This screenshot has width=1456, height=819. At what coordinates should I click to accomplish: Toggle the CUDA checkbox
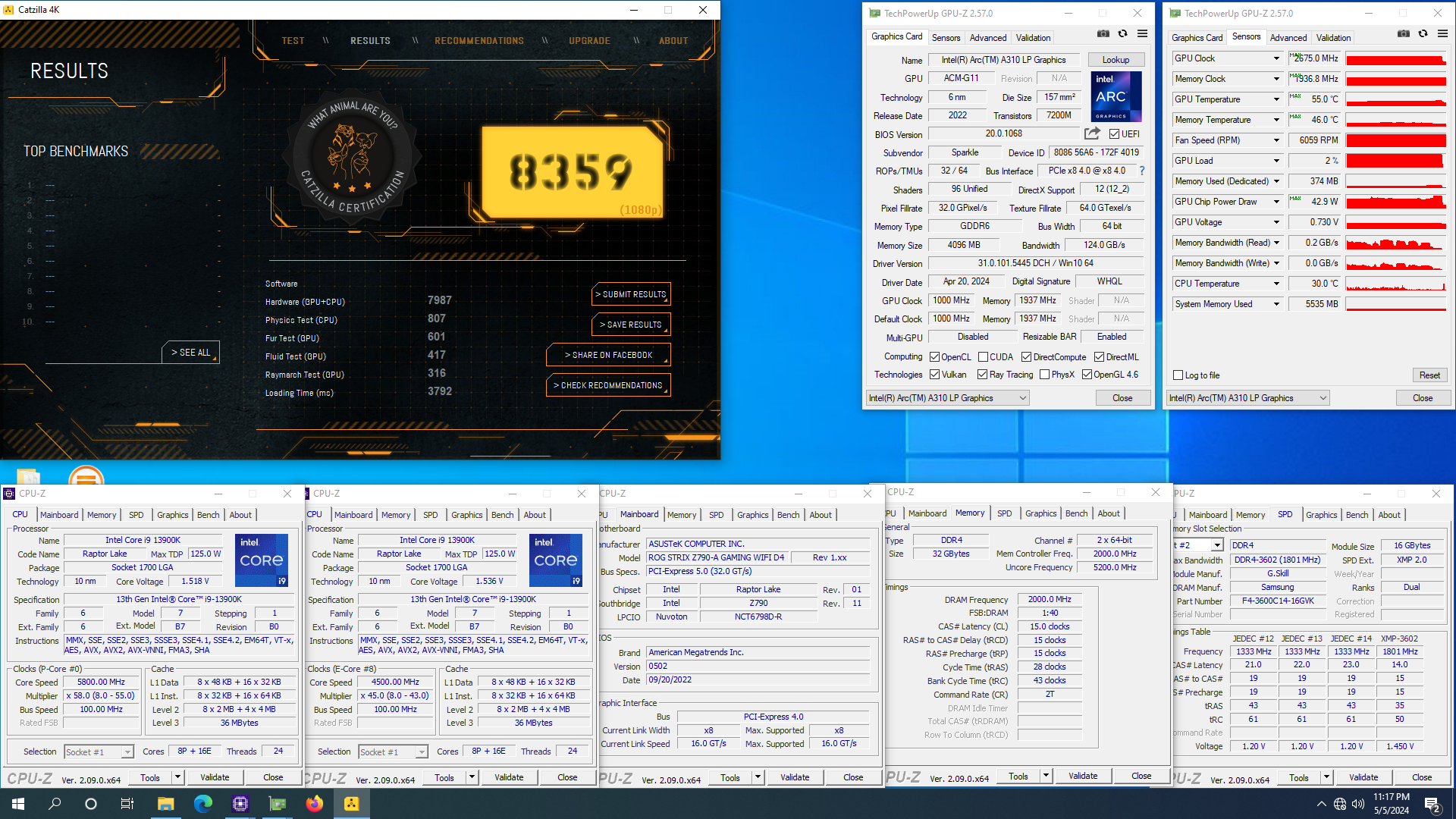point(983,357)
